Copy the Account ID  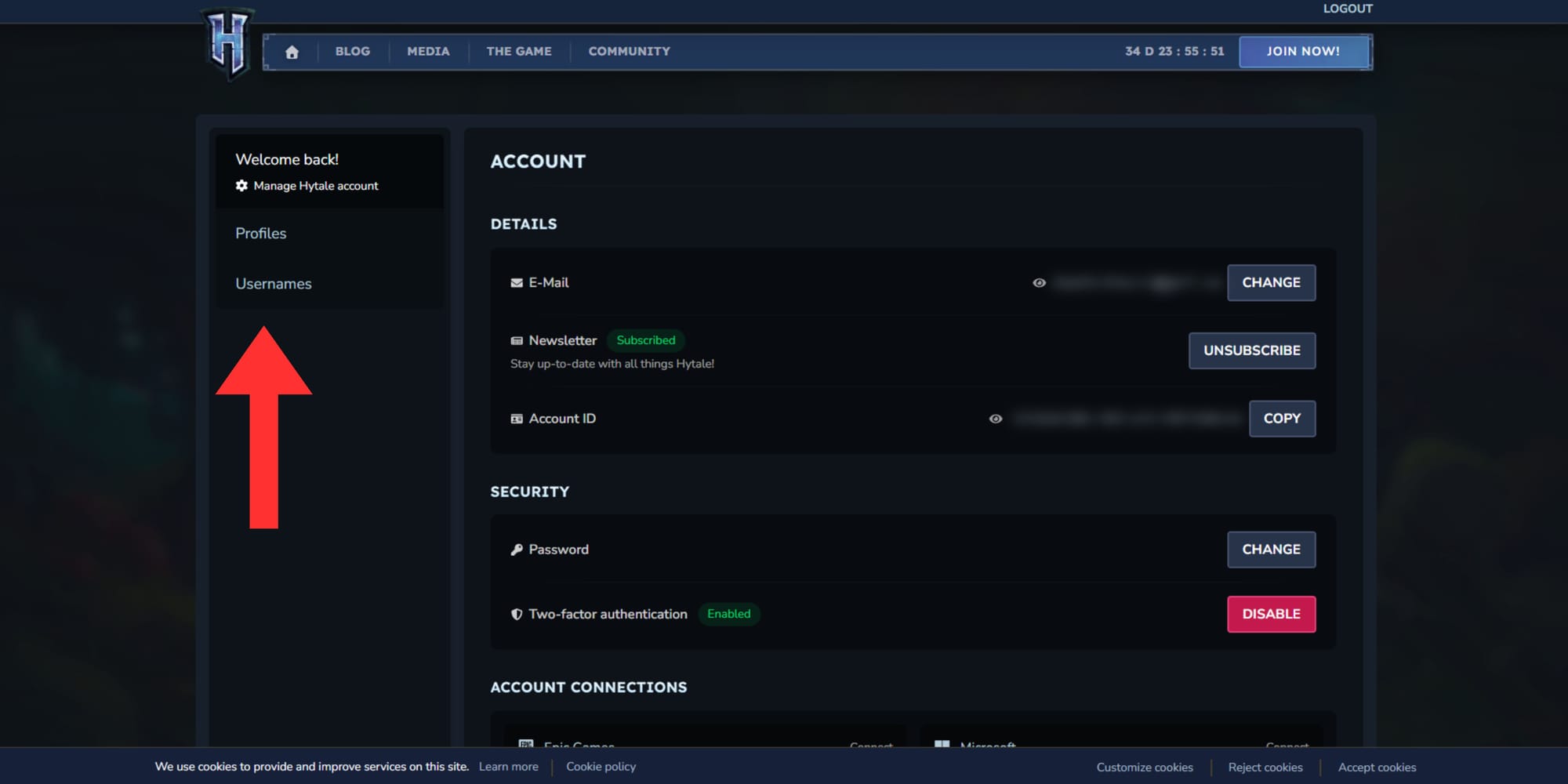(x=1281, y=419)
